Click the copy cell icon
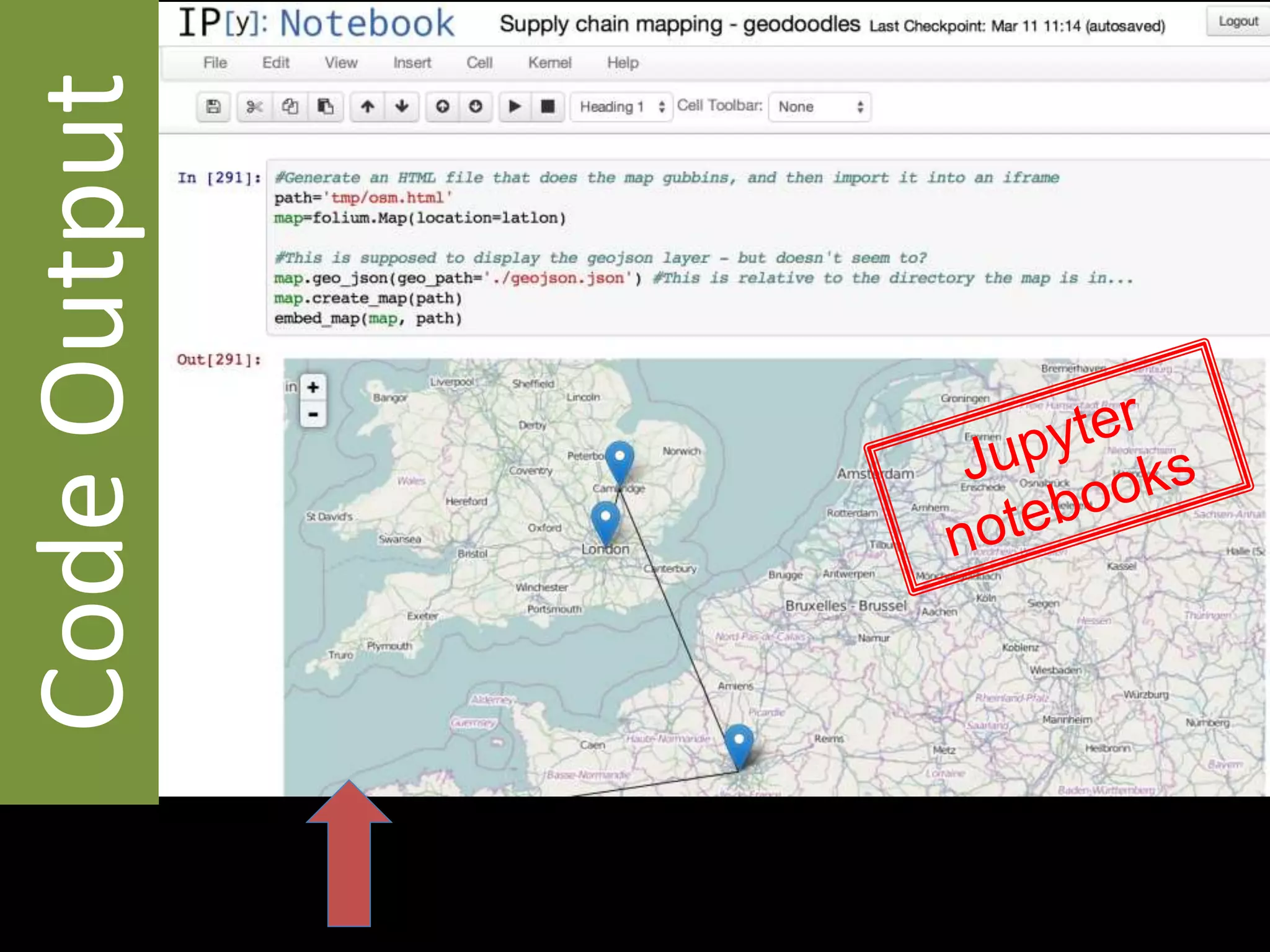The height and width of the screenshot is (952, 1270). (x=290, y=107)
